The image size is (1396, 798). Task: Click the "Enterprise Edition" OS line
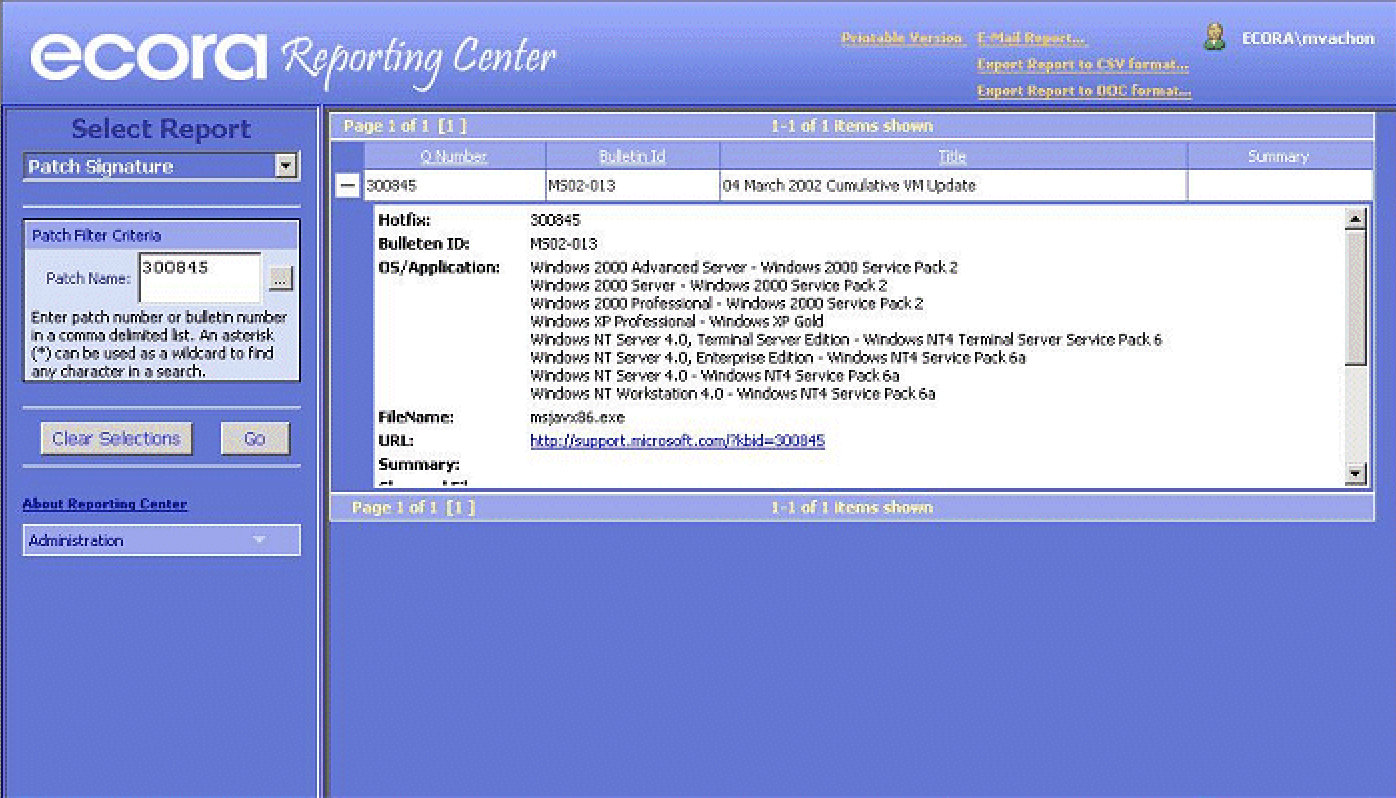pyautogui.click(x=778, y=358)
